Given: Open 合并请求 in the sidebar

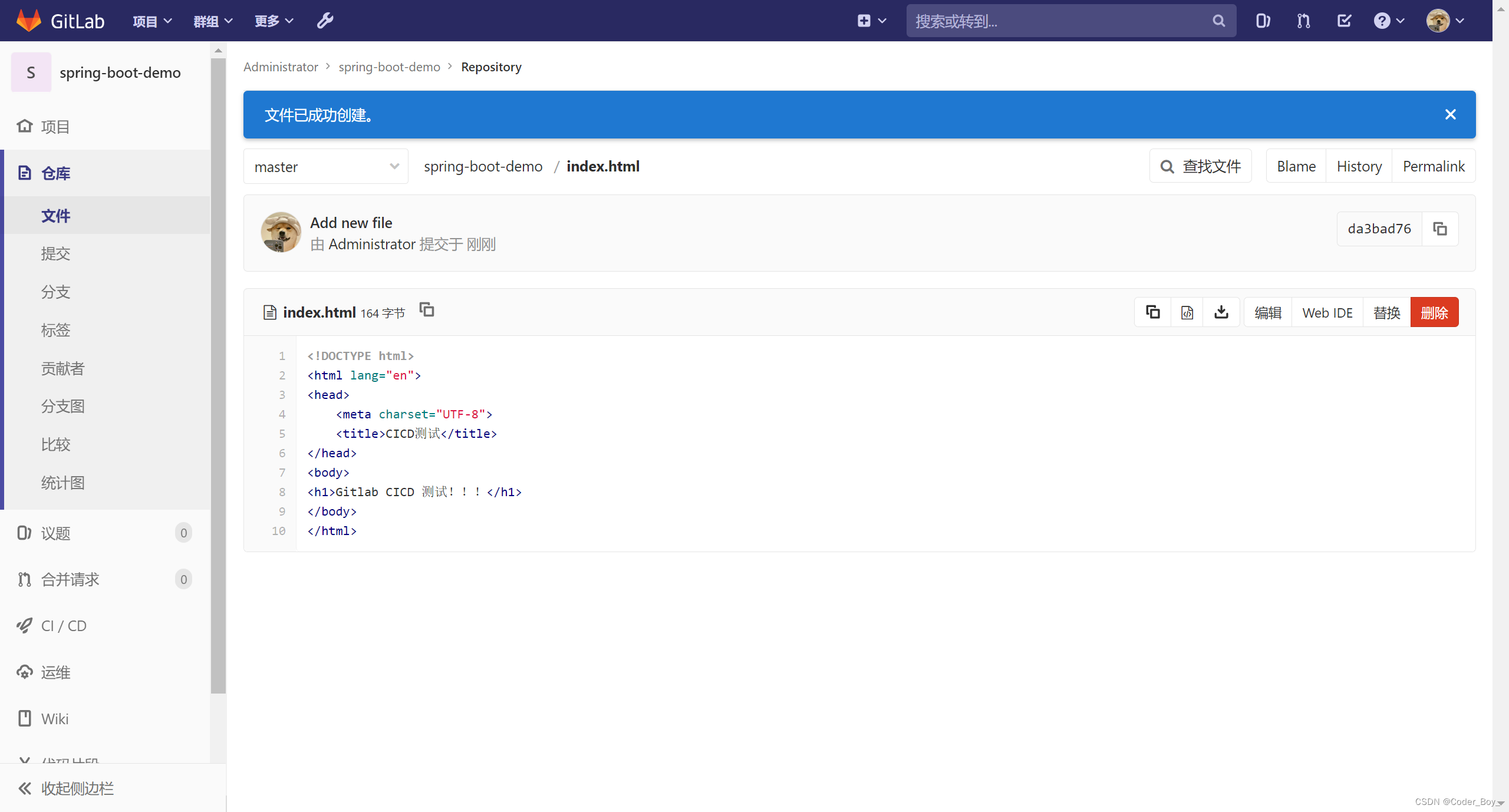Looking at the screenshot, I should (106, 579).
